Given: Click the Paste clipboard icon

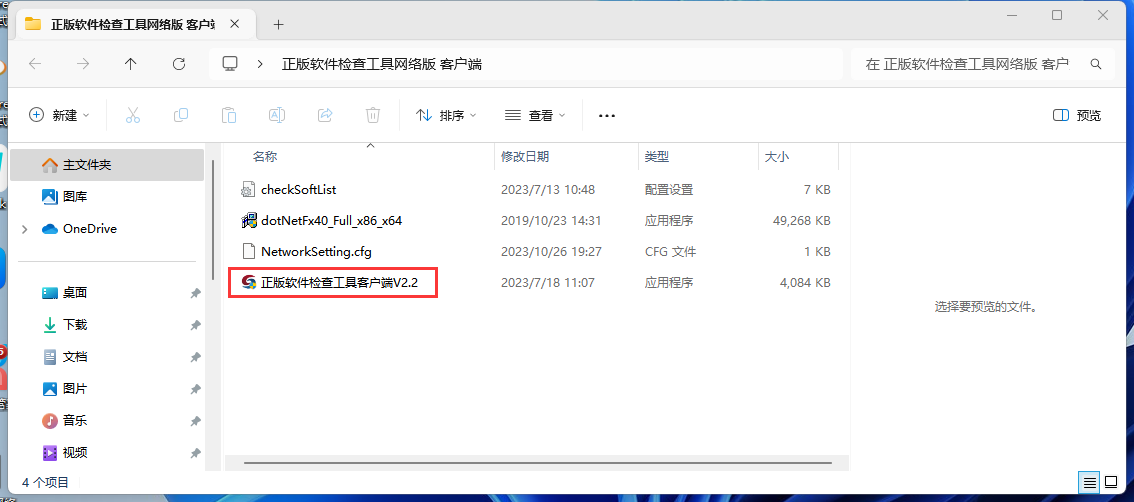Looking at the screenshot, I should pyautogui.click(x=229, y=115).
